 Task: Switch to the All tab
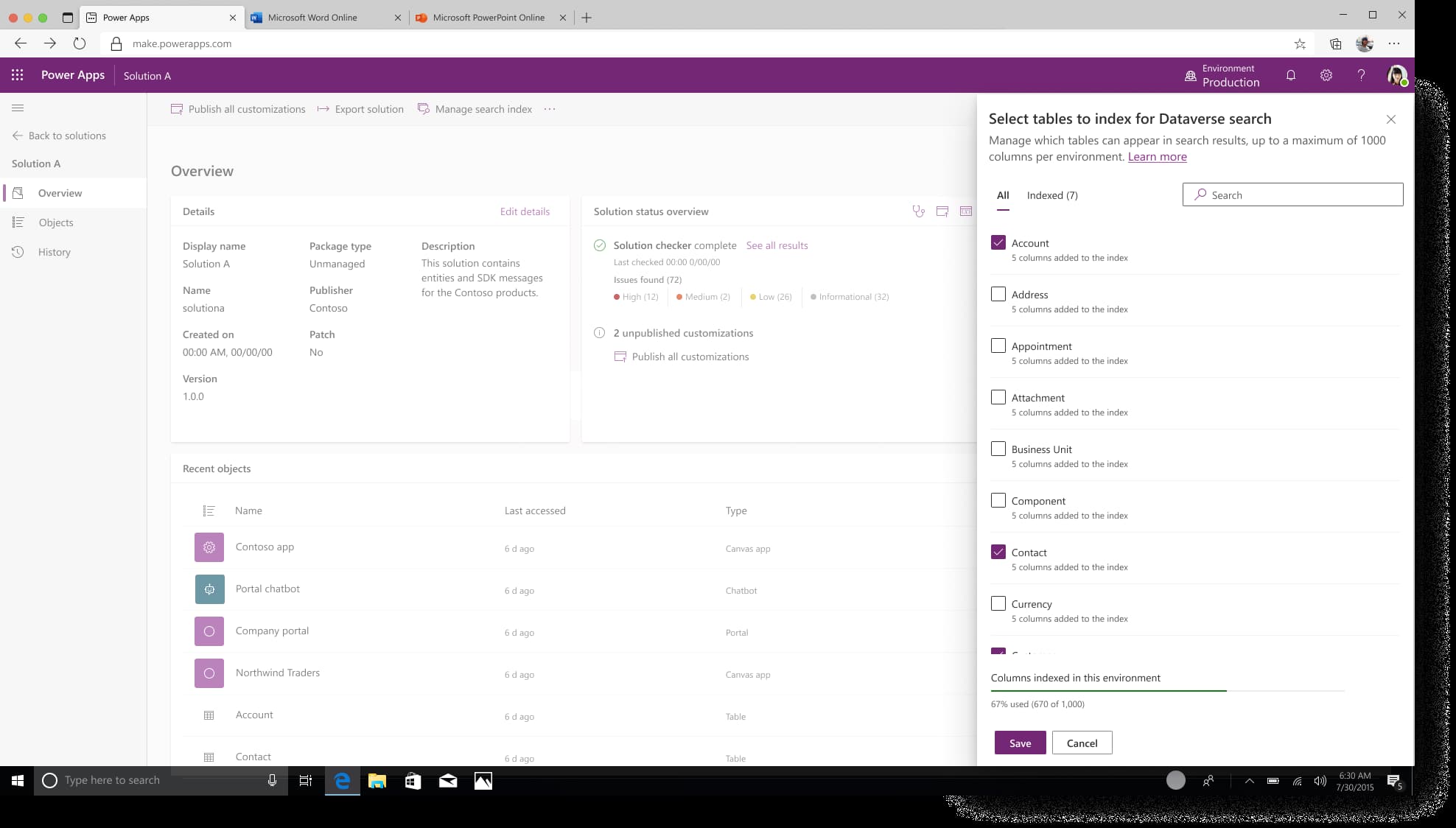point(1003,195)
